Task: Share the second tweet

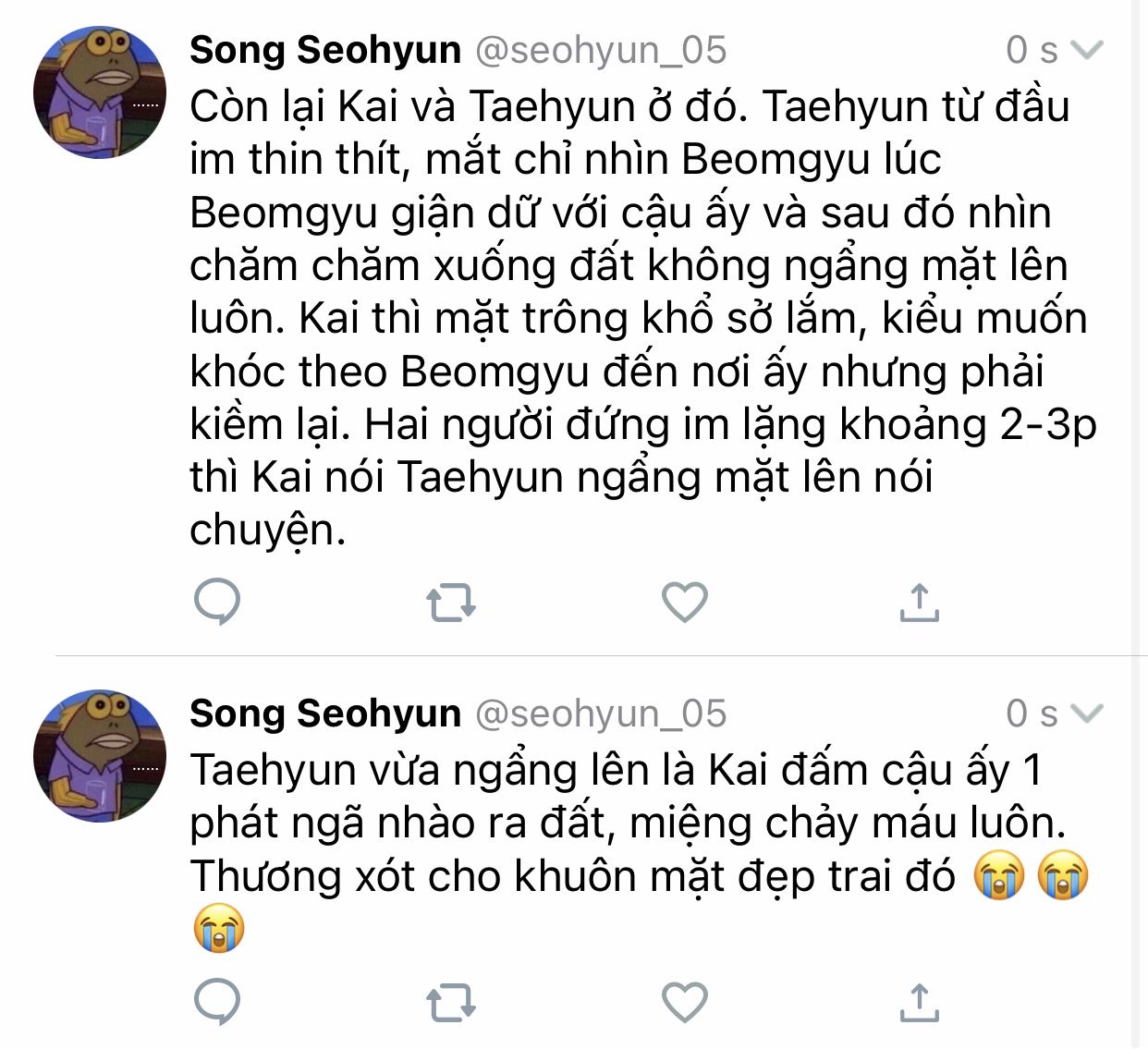Action: point(919,1002)
